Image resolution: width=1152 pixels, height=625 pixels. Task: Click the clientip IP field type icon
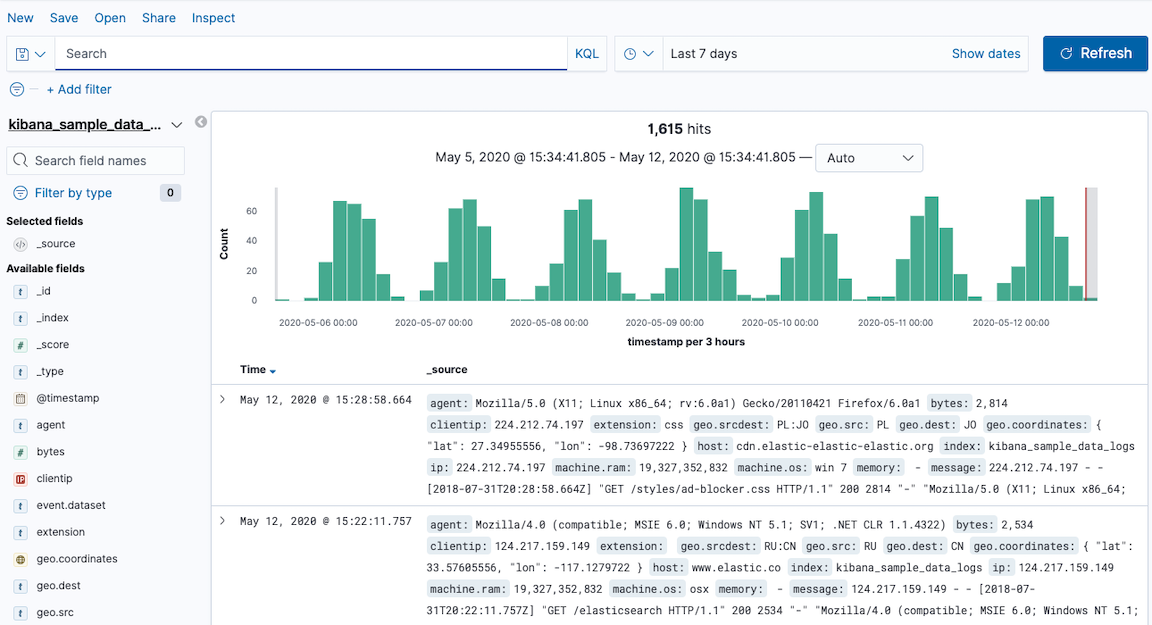point(20,479)
